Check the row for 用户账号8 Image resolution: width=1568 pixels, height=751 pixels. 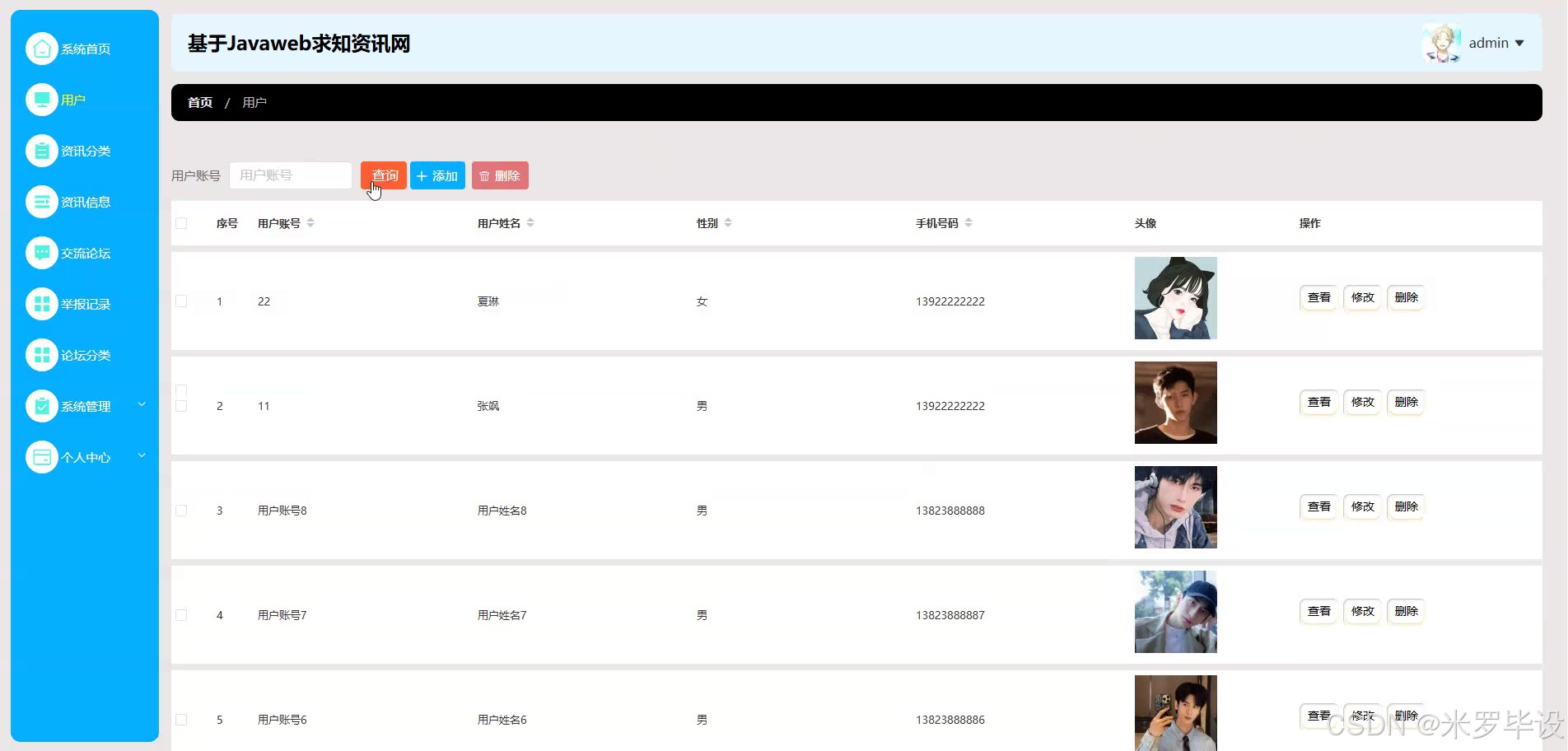[181, 511]
